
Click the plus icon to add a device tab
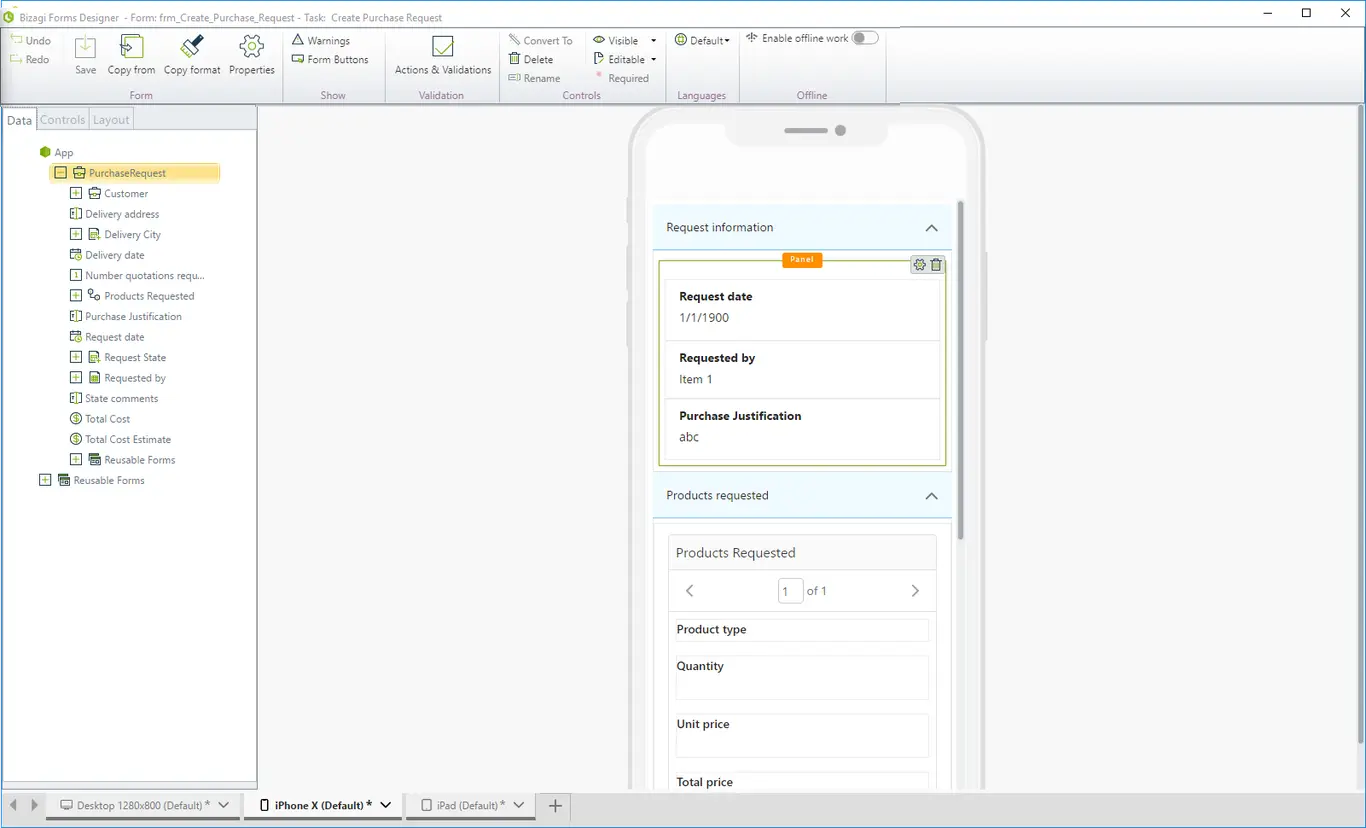click(x=556, y=805)
